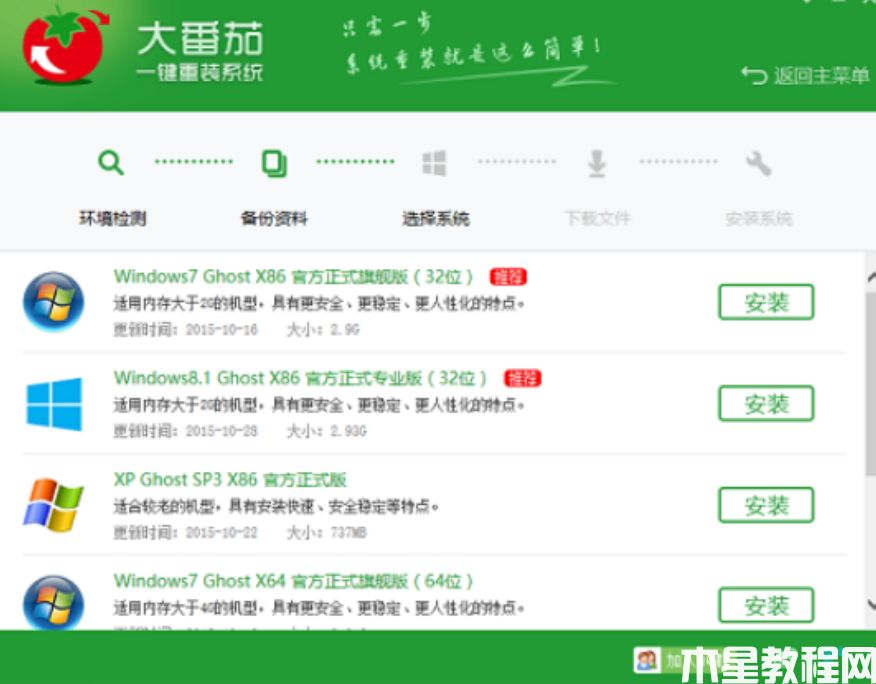Select the magnifier environment-detection step icon
Screen dimensions: 876x684
[x=111, y=163]
